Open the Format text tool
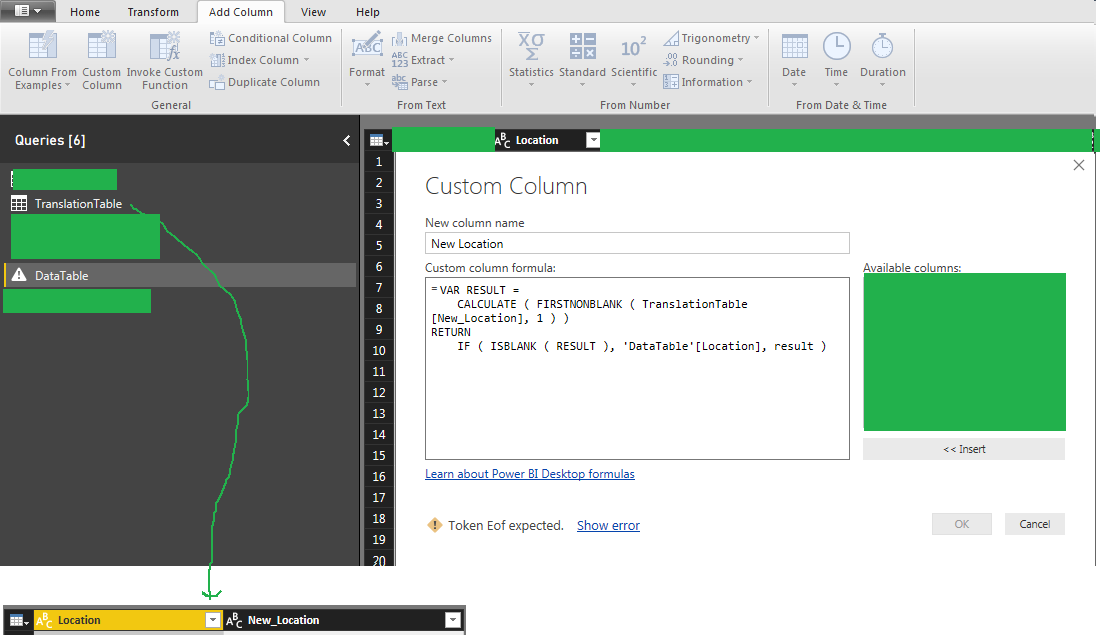 (367, 61)
